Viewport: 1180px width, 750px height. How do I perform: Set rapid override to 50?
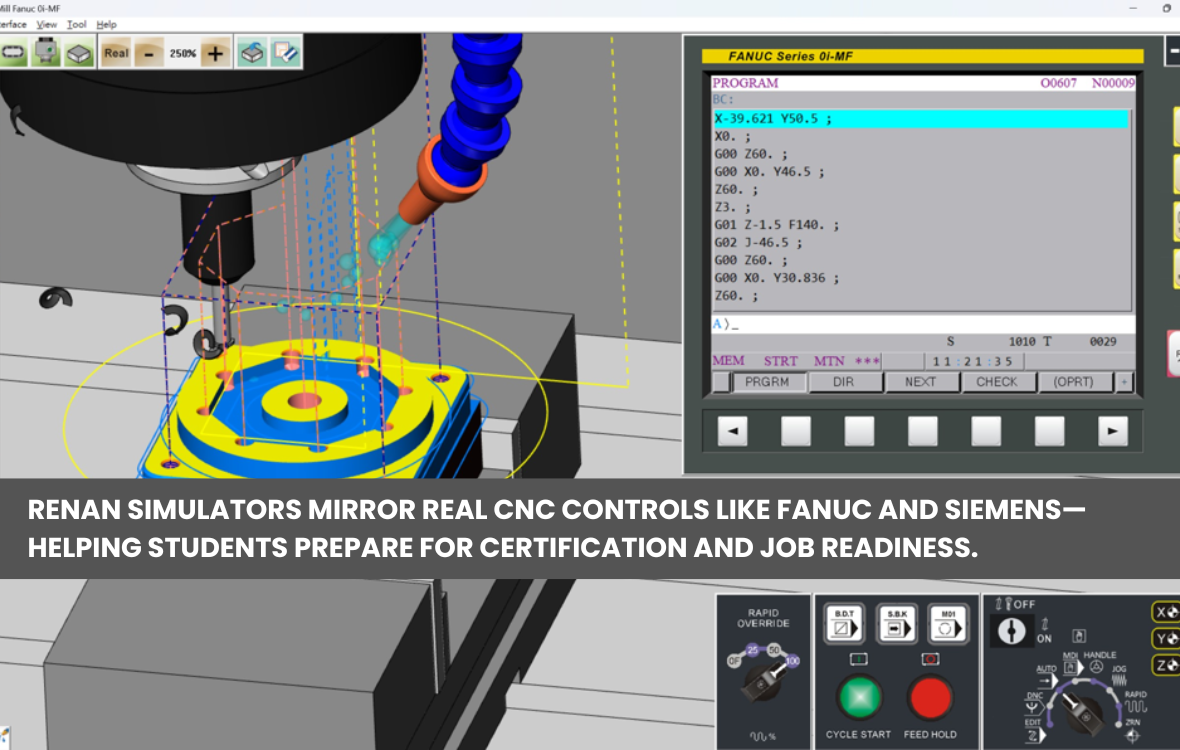(774, 649)
